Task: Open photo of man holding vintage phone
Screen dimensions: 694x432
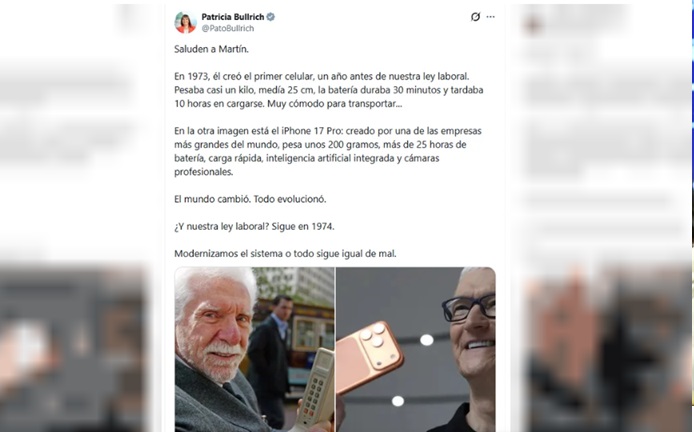Action: click(x=254, y=349)
